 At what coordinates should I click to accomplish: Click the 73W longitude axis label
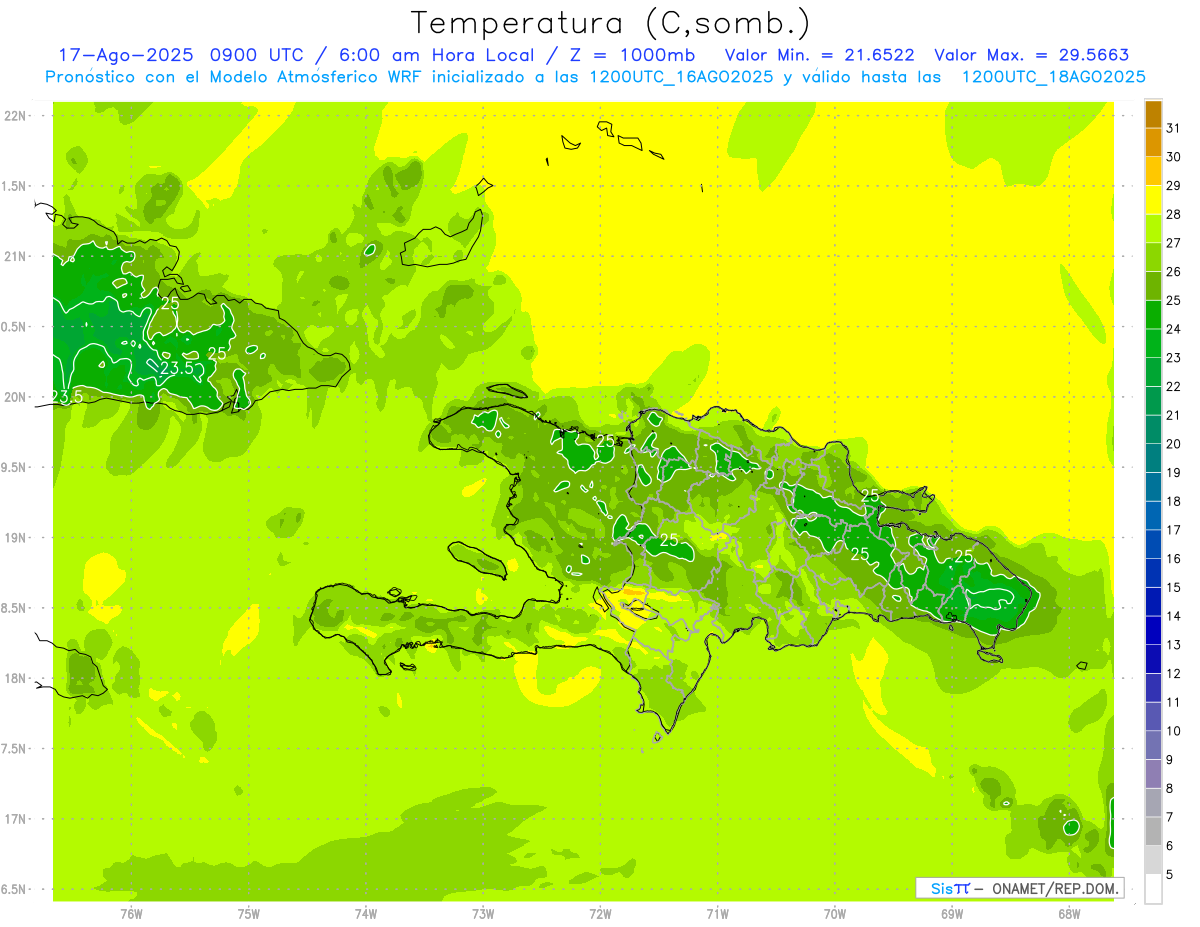[x=483, y=914]
